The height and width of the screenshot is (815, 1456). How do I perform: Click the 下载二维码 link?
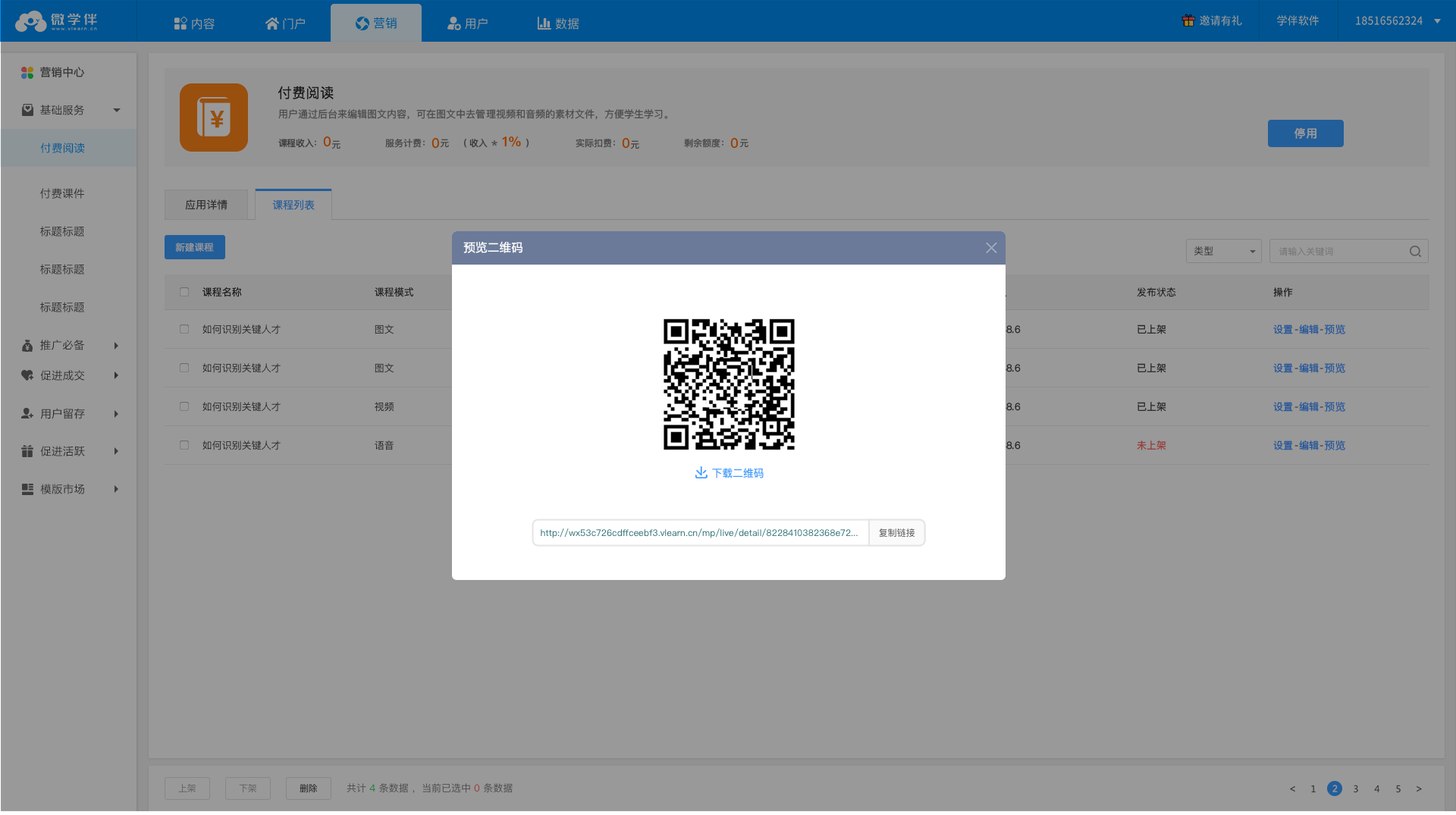coord(737,473)
